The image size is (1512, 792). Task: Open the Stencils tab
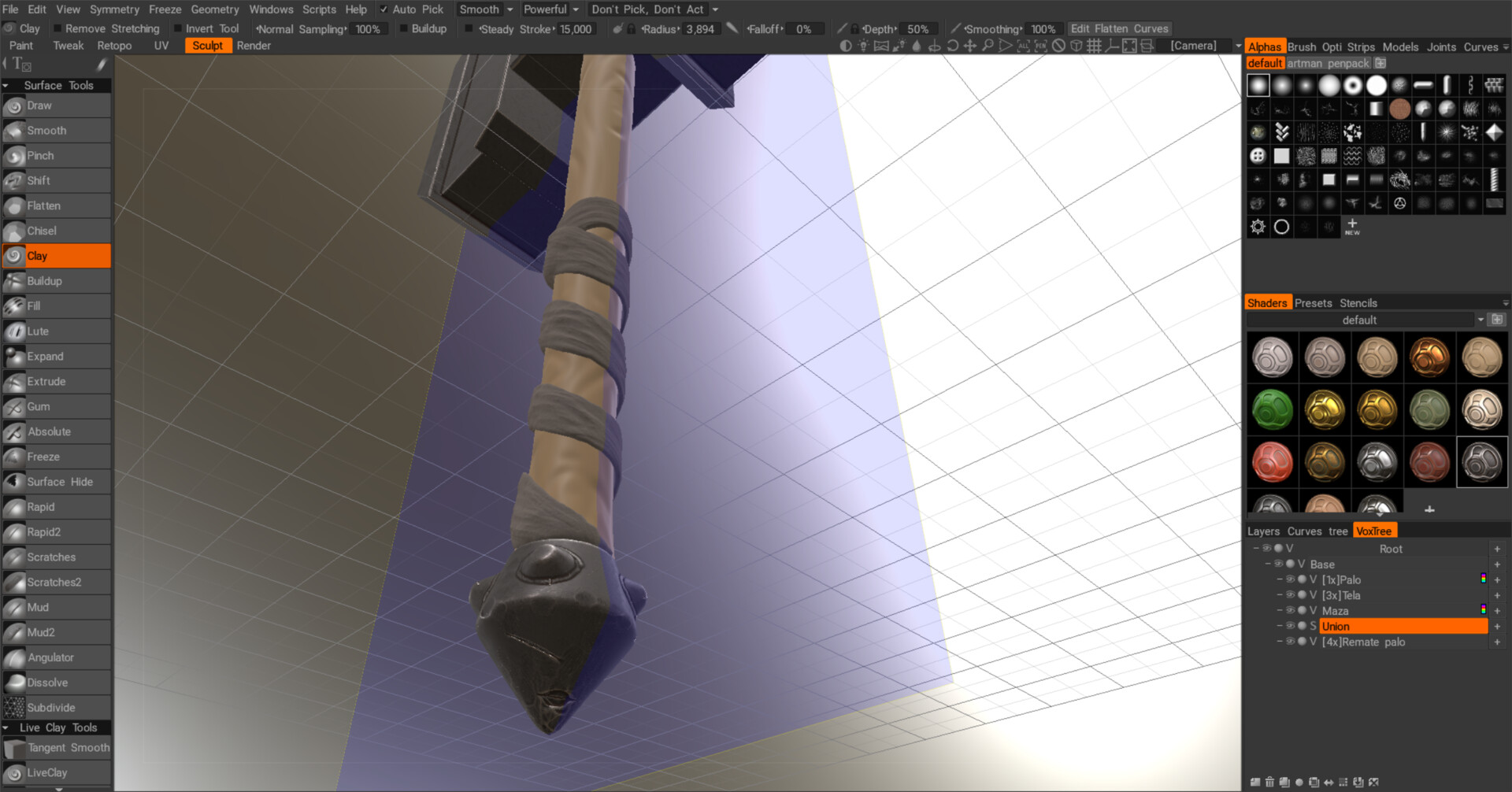(1358, 303)
